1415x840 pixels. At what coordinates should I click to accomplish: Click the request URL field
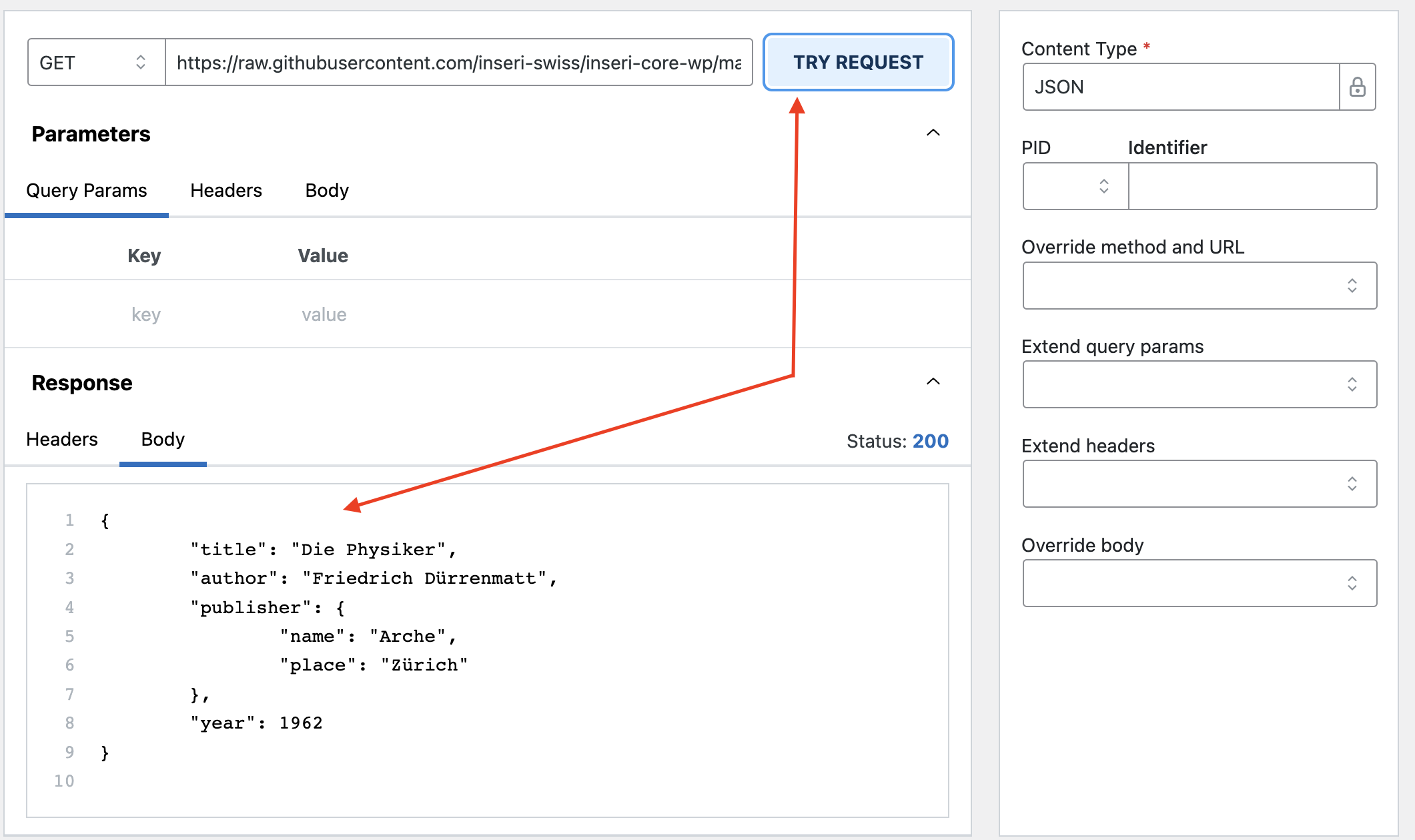pyautogui.click(x=460, y=62)
